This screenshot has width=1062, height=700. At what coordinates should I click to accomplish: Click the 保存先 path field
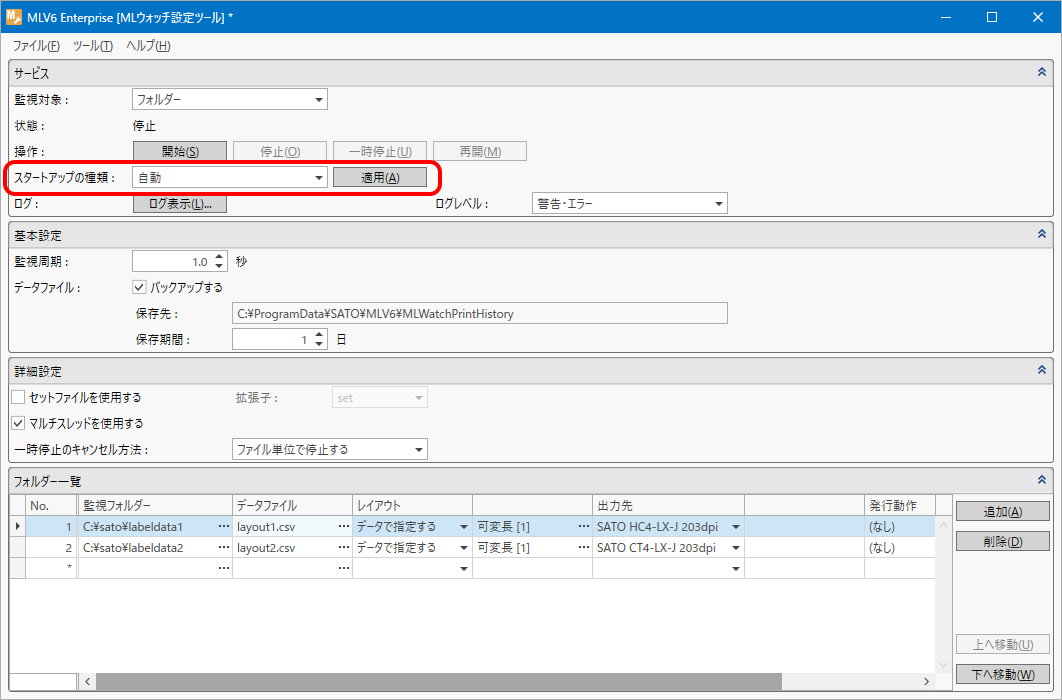[480, 313]
